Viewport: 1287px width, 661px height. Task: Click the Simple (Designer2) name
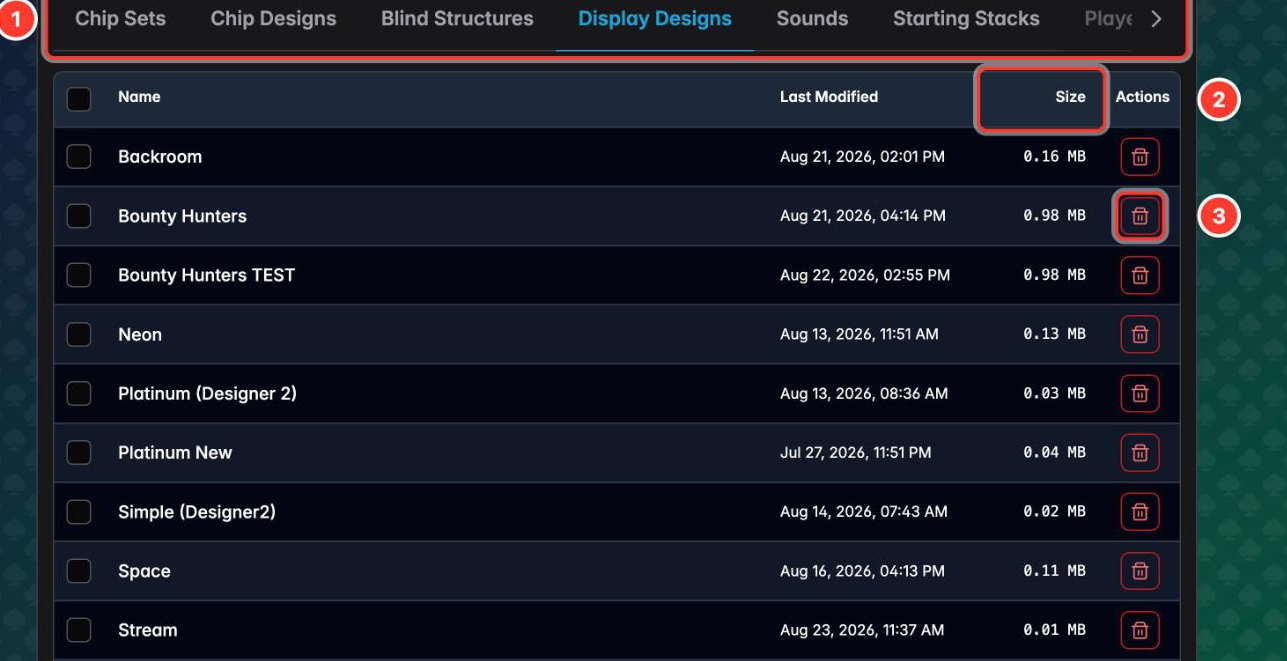pyautogui.click(x=197, y=512)
